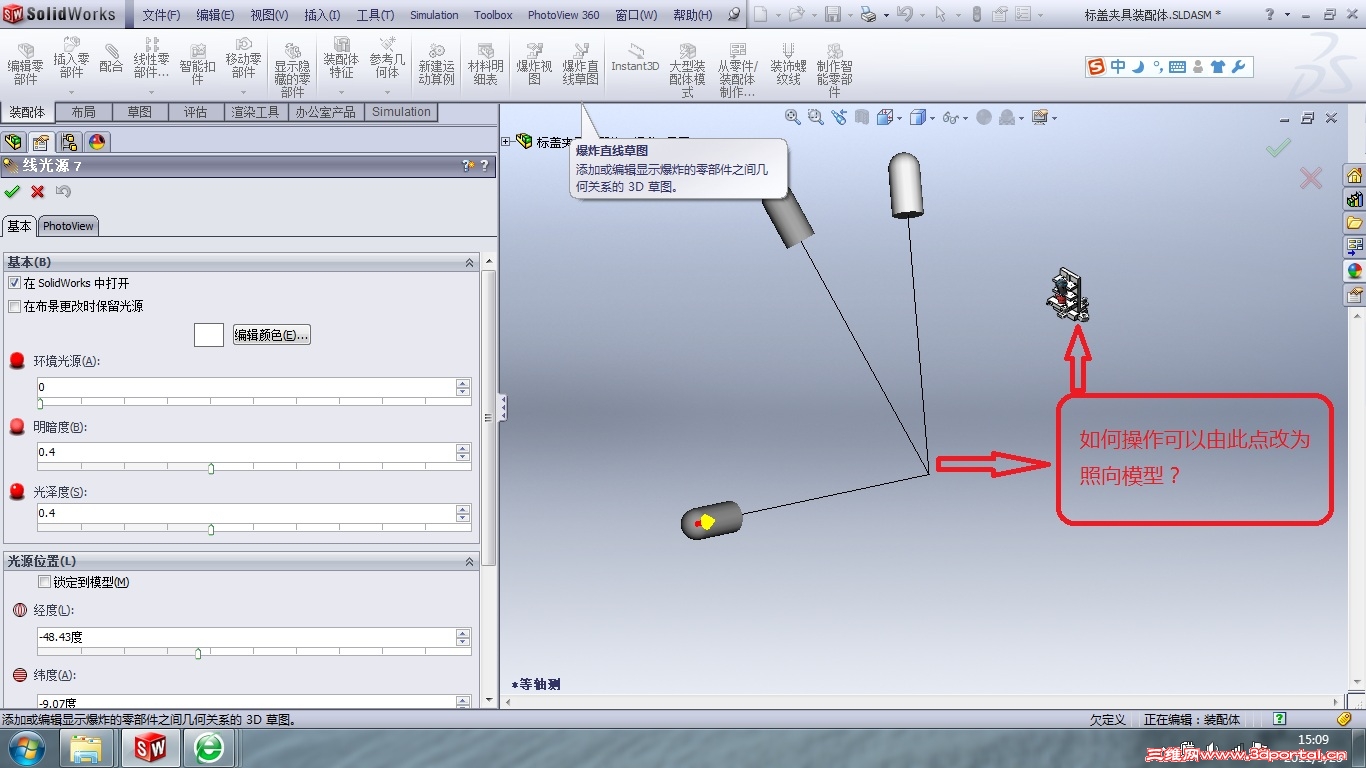Toggle the Instant3D tool

635,58
